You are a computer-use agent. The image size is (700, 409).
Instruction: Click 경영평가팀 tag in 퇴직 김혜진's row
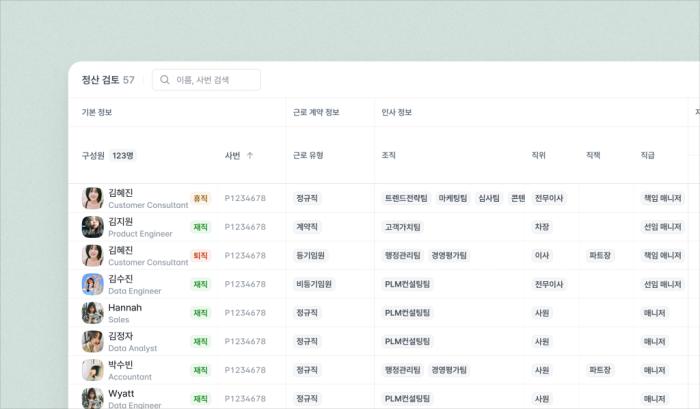pyautogui.click(x=449, y=255)
